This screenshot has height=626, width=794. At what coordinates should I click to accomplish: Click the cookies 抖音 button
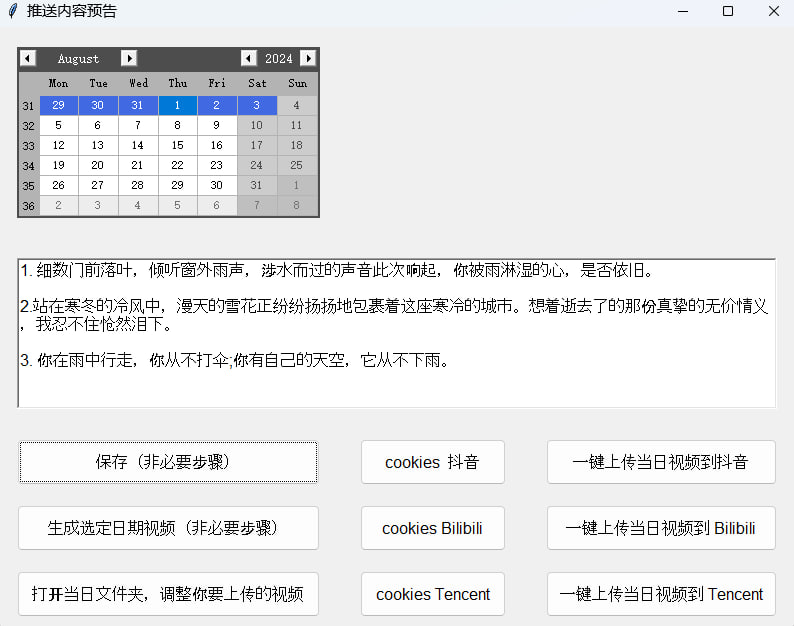point(432,462)
